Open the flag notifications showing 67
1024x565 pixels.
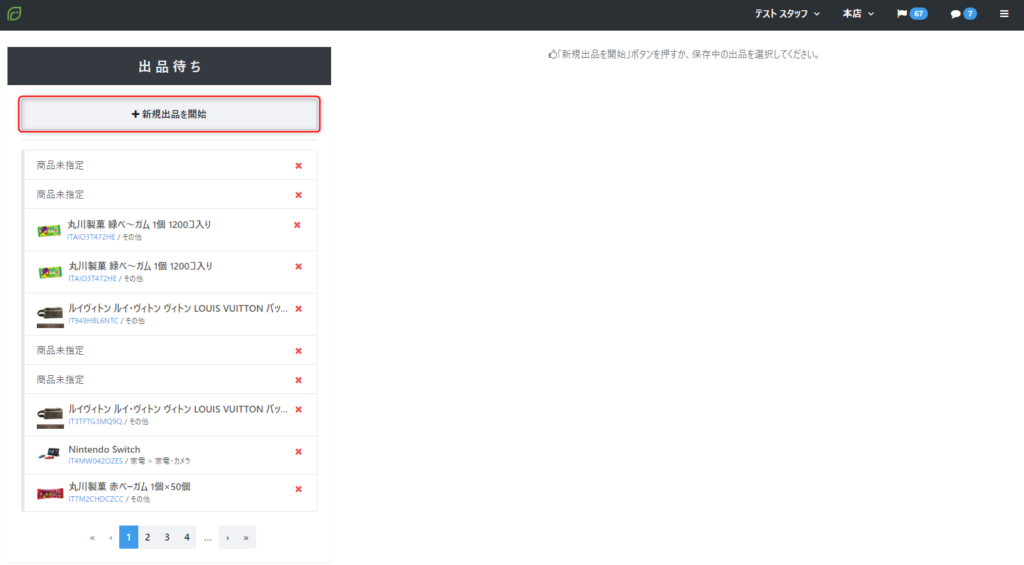pyautogui.click(x=912, y=14)
